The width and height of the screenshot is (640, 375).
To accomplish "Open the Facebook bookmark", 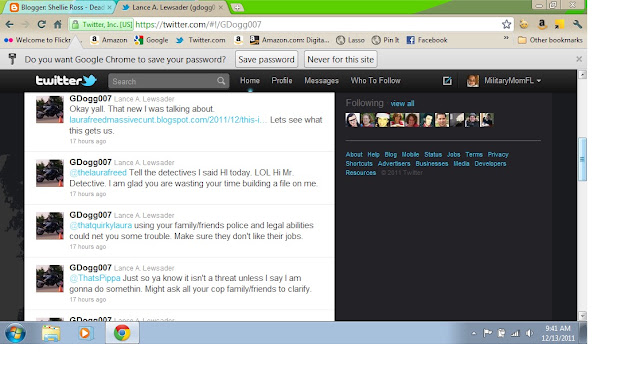I will click(427, 40).
